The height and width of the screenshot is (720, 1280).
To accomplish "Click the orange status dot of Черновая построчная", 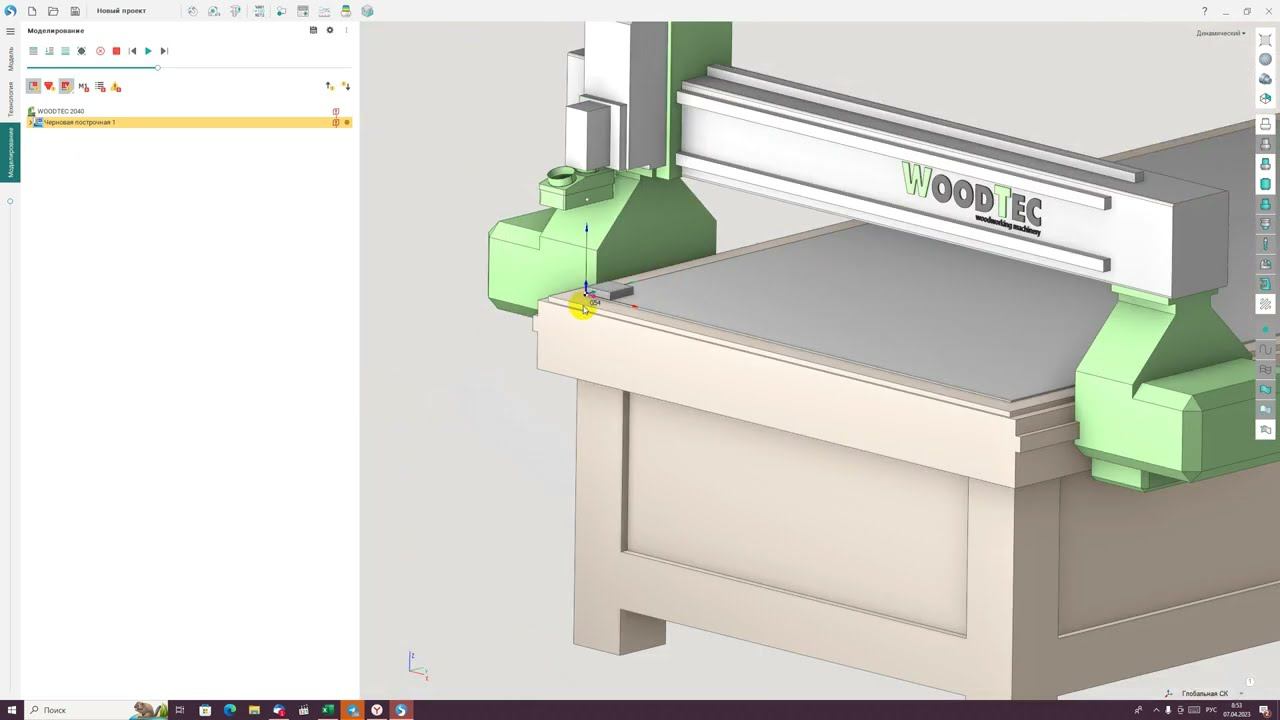I will click(x=347, y=122).
